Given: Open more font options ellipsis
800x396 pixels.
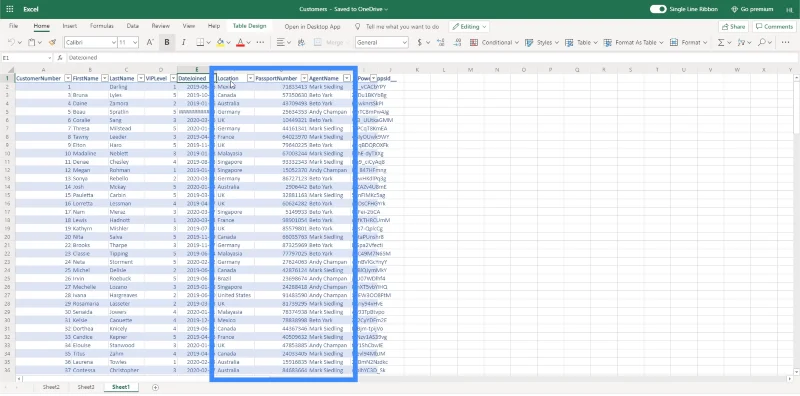Looking at the screenshot, I should 260,42.
